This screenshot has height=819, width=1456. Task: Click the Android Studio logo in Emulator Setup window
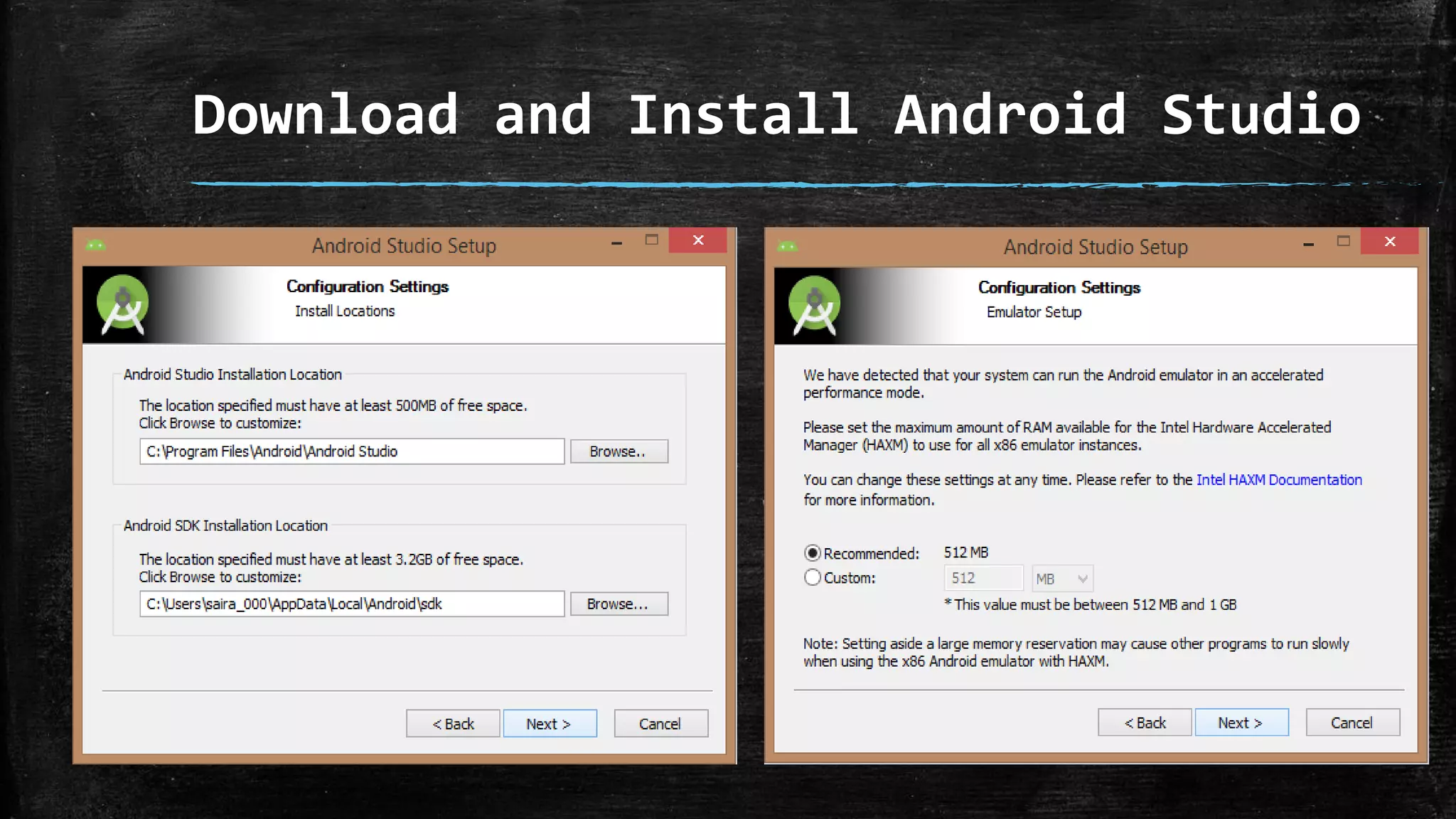point(815,306)
